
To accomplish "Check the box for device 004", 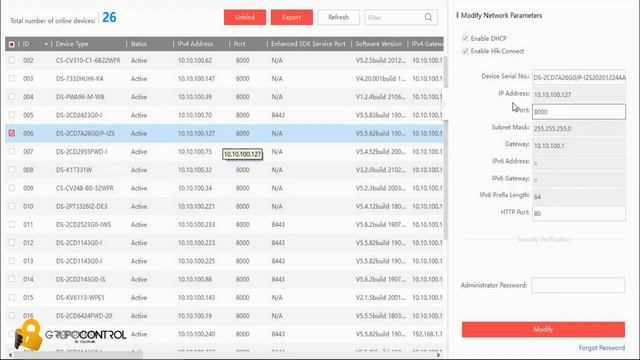I will [x=12, y=97].
